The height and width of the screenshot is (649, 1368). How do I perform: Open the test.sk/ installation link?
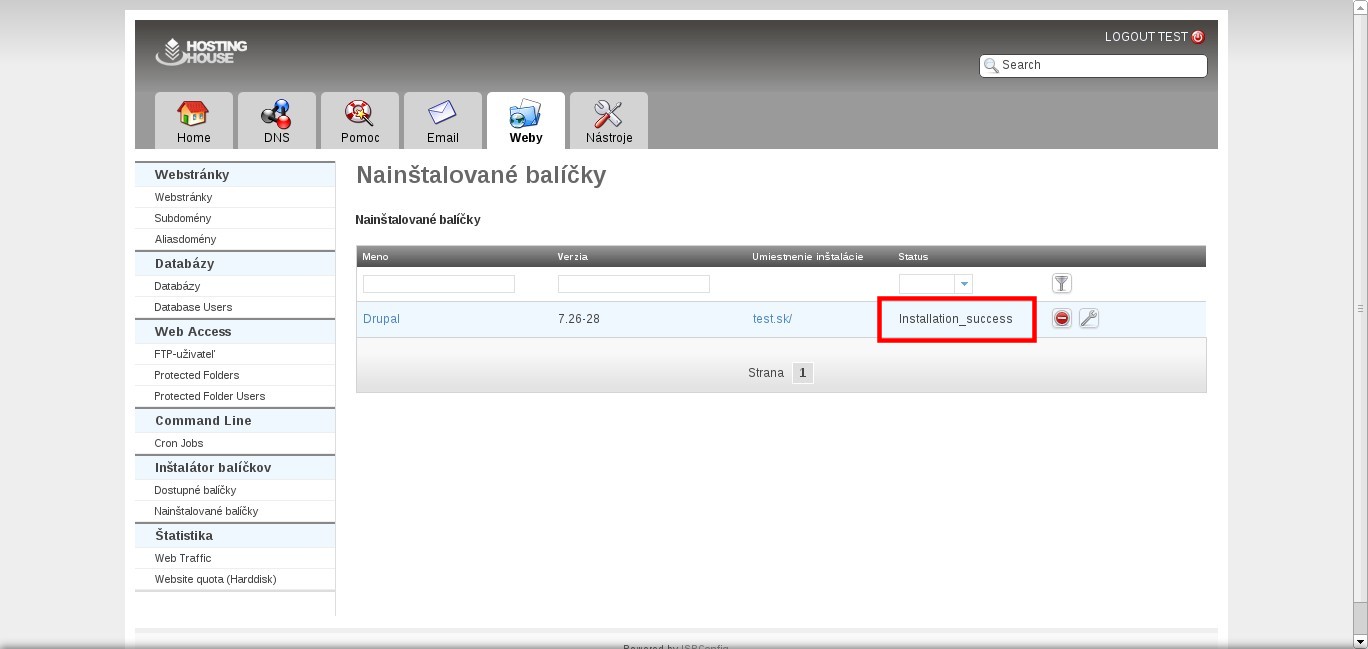click(x=772, y=319)
